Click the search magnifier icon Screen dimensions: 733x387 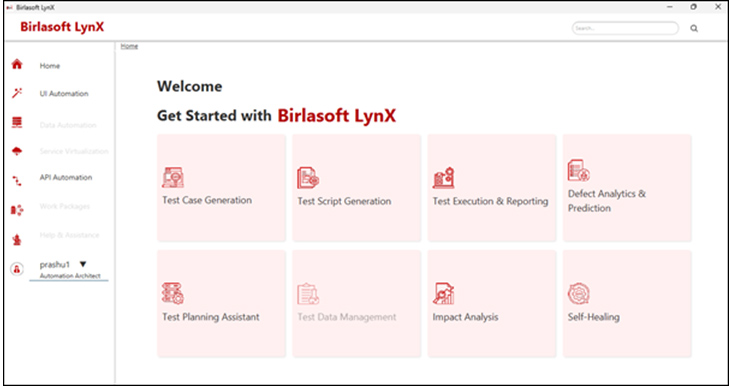coord(694,29)
